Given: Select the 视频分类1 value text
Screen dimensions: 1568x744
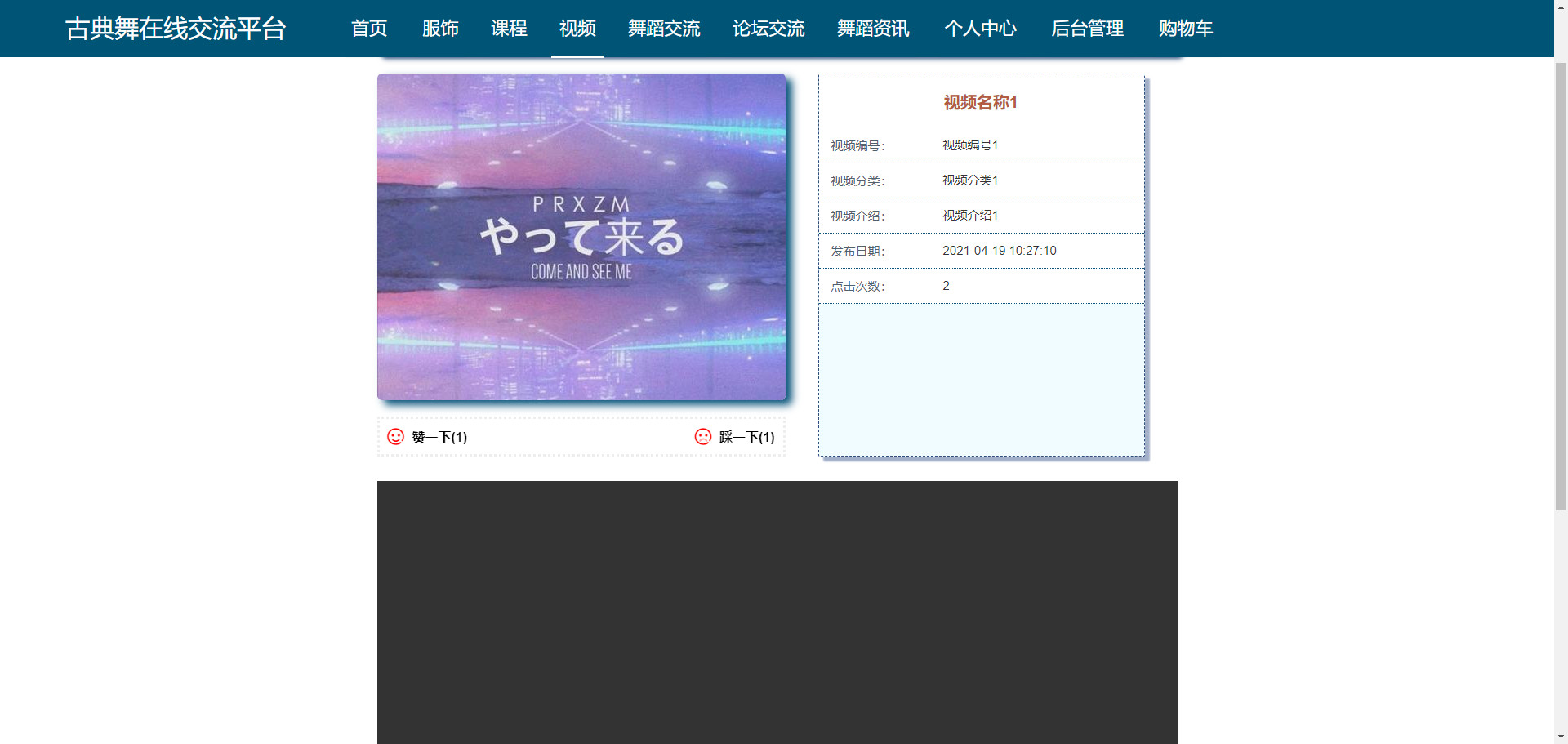Looking at the screenshot, I should (970, 180).
